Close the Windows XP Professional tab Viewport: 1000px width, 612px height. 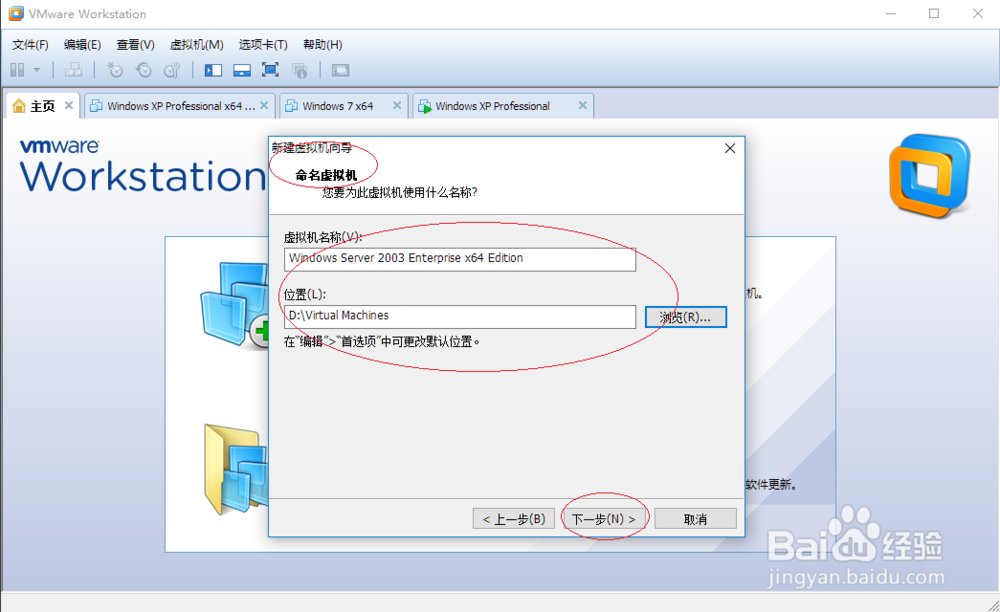coord(582,105)
